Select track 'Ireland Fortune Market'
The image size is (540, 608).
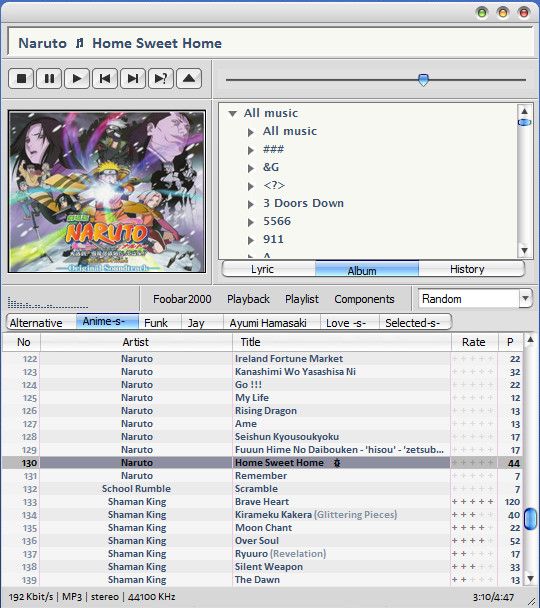click(x=262, y=359)
